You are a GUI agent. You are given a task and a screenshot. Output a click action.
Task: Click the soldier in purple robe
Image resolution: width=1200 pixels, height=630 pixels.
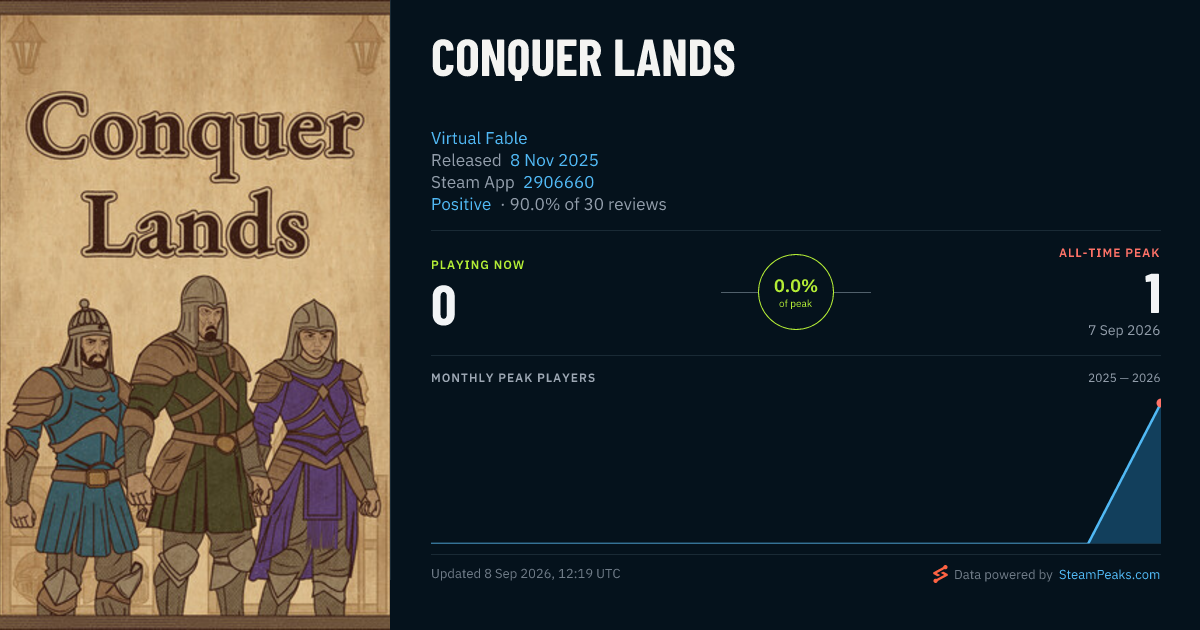coord(310,450)
